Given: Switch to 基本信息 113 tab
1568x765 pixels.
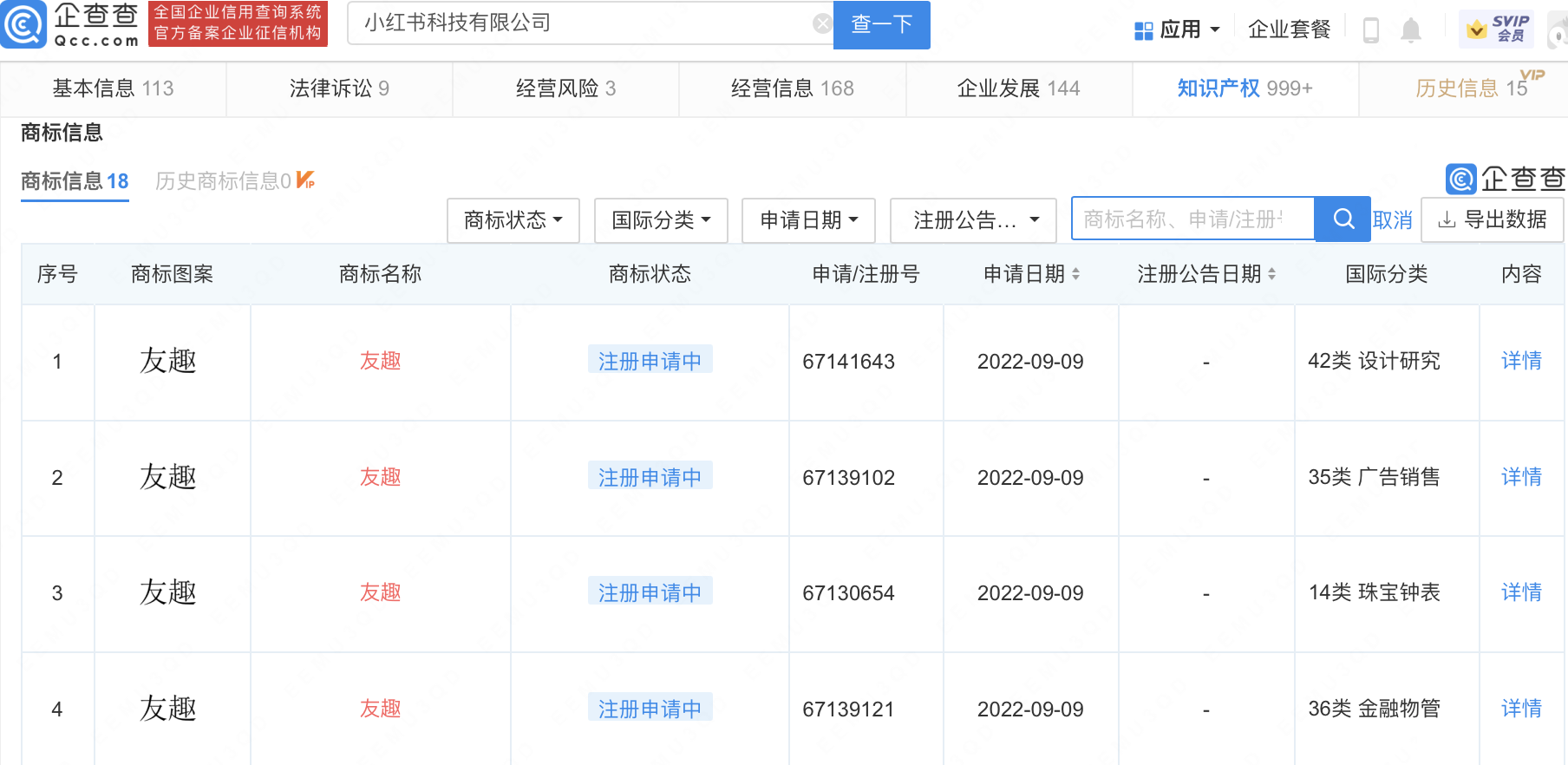Looking at the screenshot, I should click(113, 88).
